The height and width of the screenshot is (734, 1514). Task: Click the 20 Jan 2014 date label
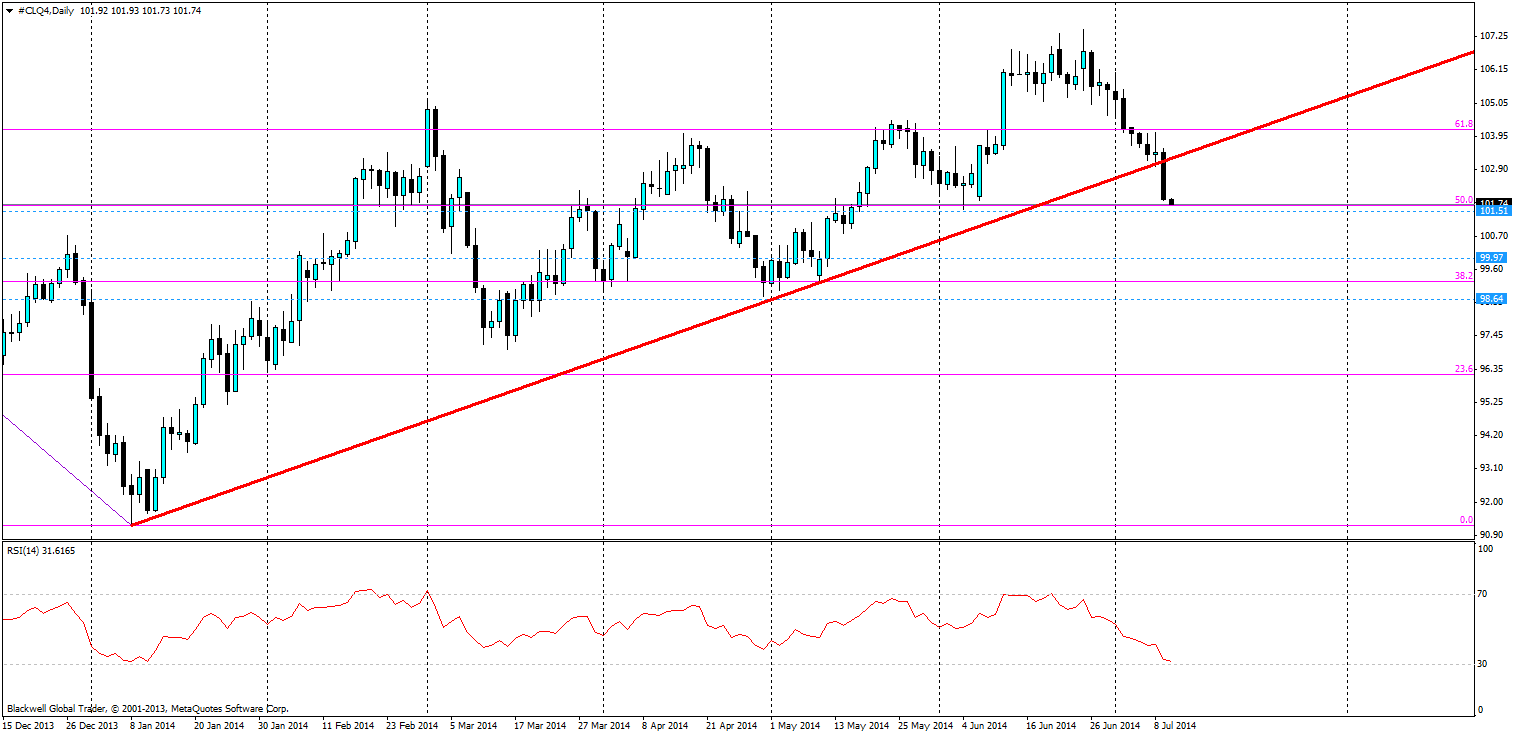[x=217, y=725]
